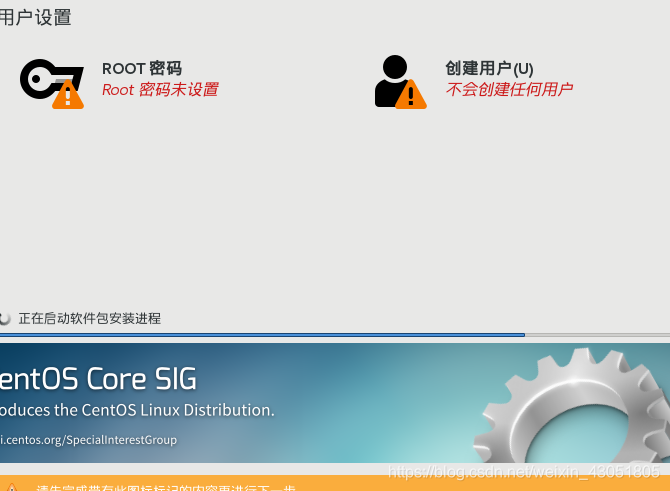Click the 用户设置 section heading
Screen dimensions: 670x491
point(35,18)
